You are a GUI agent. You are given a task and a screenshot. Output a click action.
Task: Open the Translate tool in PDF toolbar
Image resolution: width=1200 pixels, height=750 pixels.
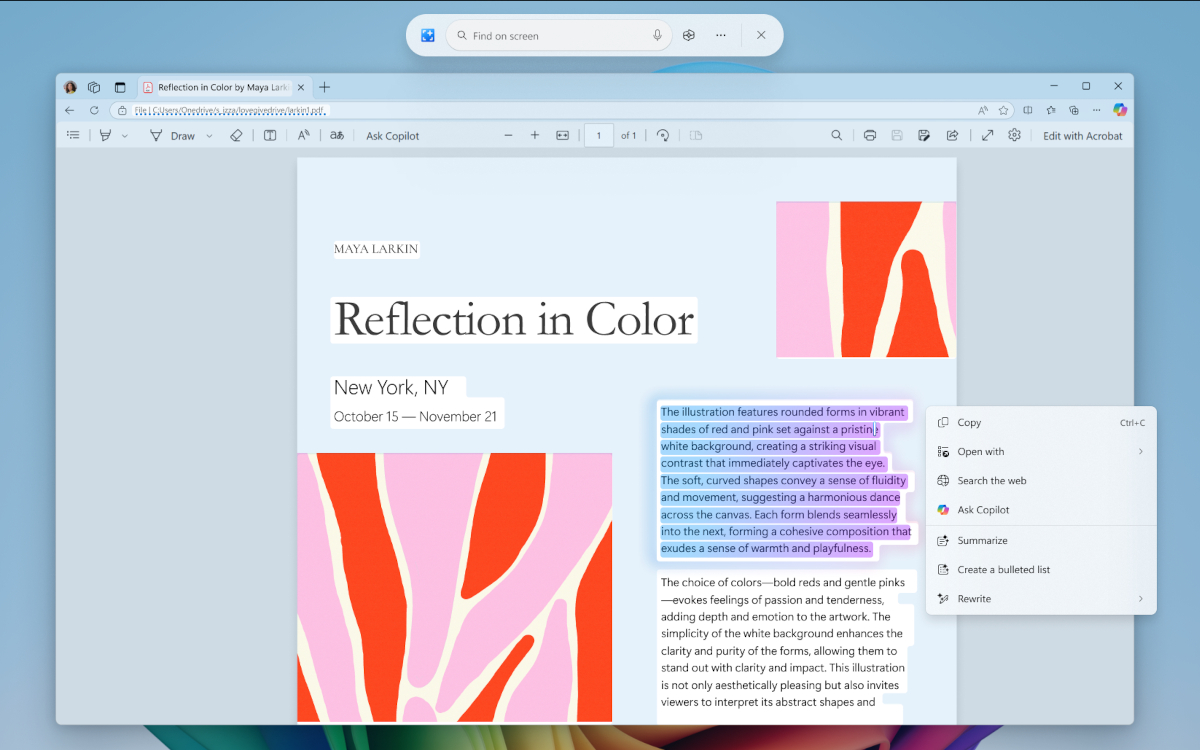coord(337,136)
